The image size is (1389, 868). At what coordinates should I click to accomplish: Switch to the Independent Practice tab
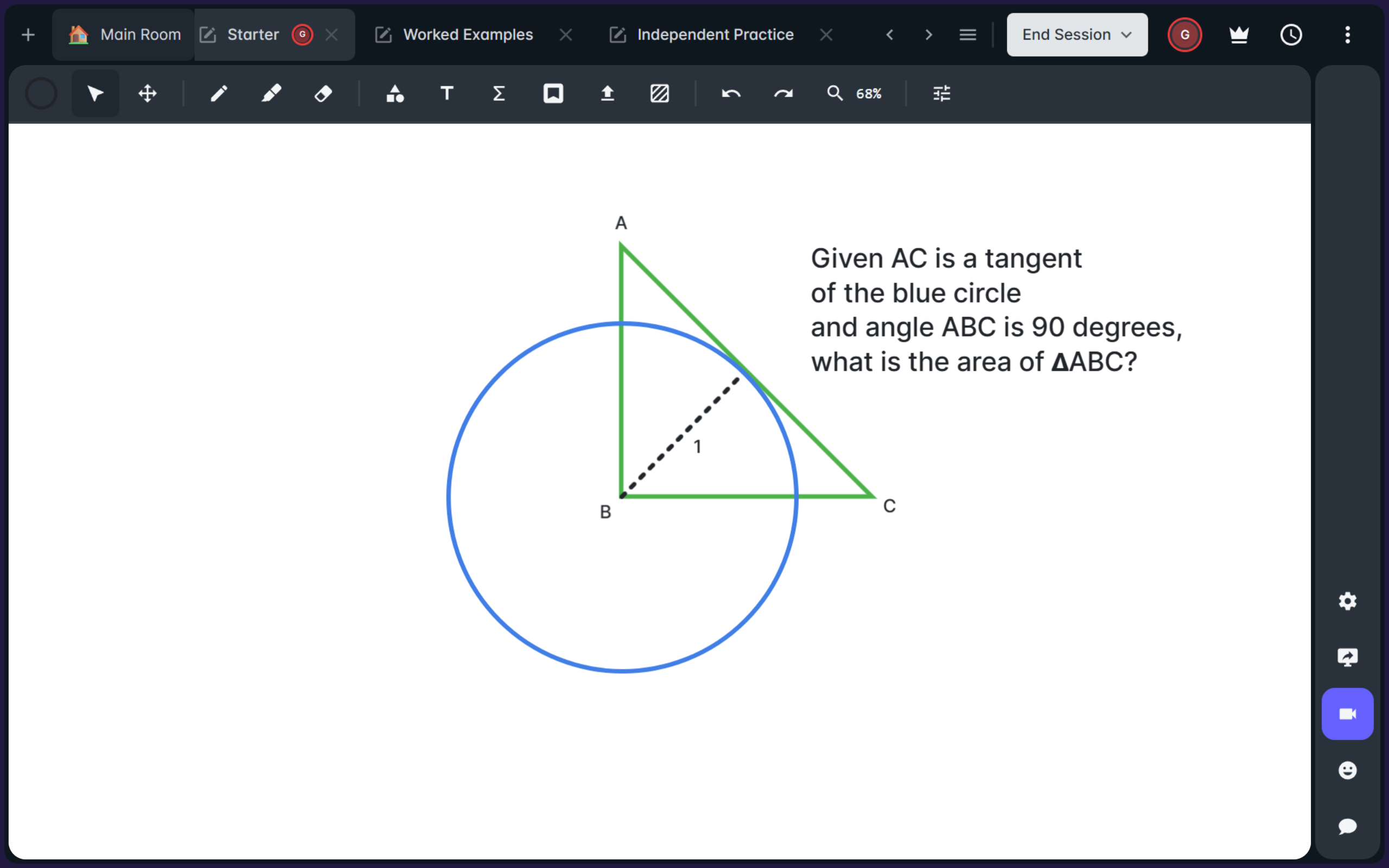click(x=715, y=35)
